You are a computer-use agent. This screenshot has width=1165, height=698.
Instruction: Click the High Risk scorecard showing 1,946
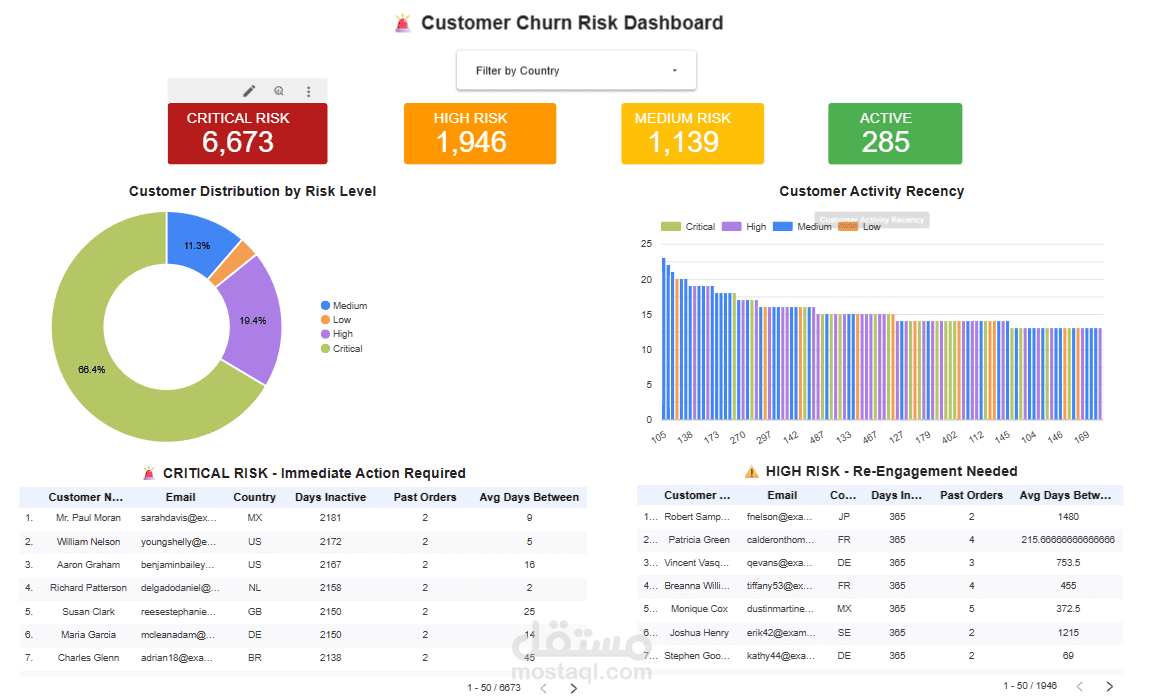(479, 133)
